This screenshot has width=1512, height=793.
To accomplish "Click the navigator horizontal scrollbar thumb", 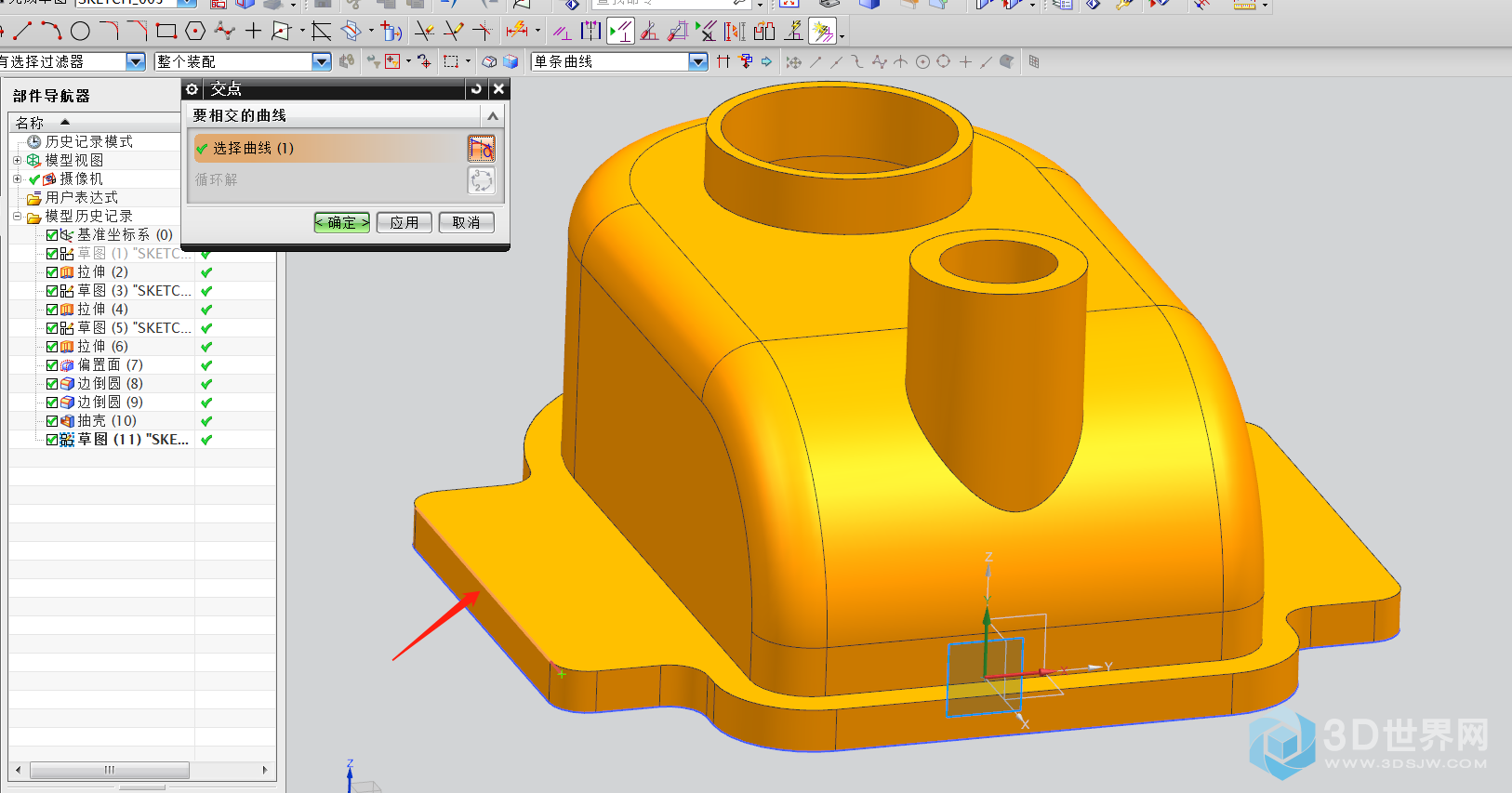I will [110, 770].
